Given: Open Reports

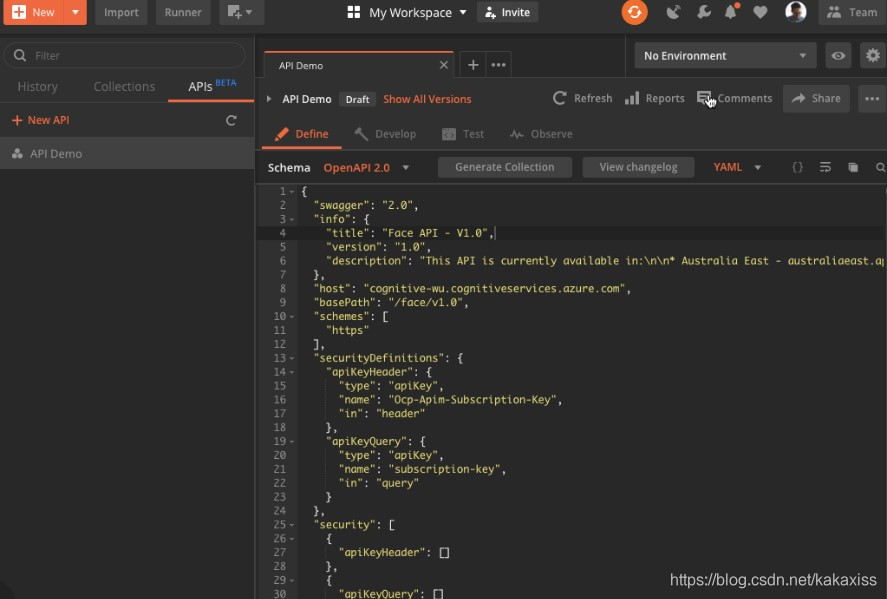Looking at the screenshot, I should coord(655,98).
